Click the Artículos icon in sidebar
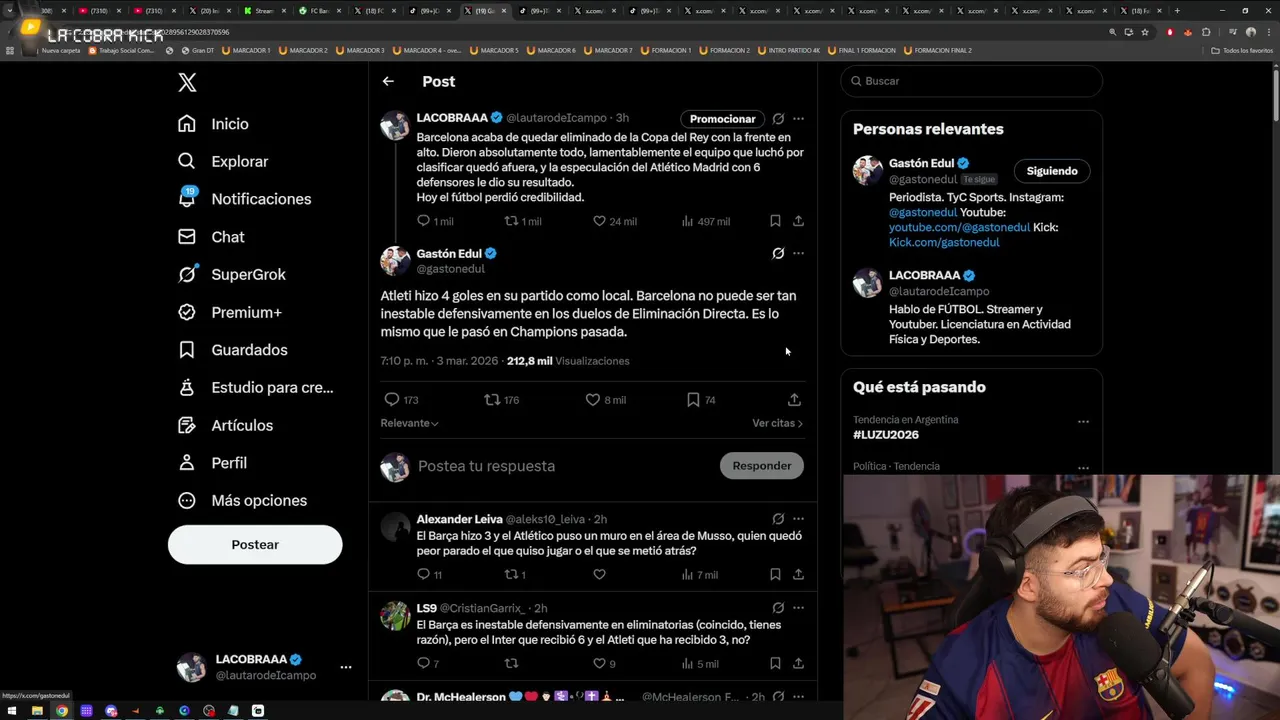The image size is (1280, 720). [187, 425]
